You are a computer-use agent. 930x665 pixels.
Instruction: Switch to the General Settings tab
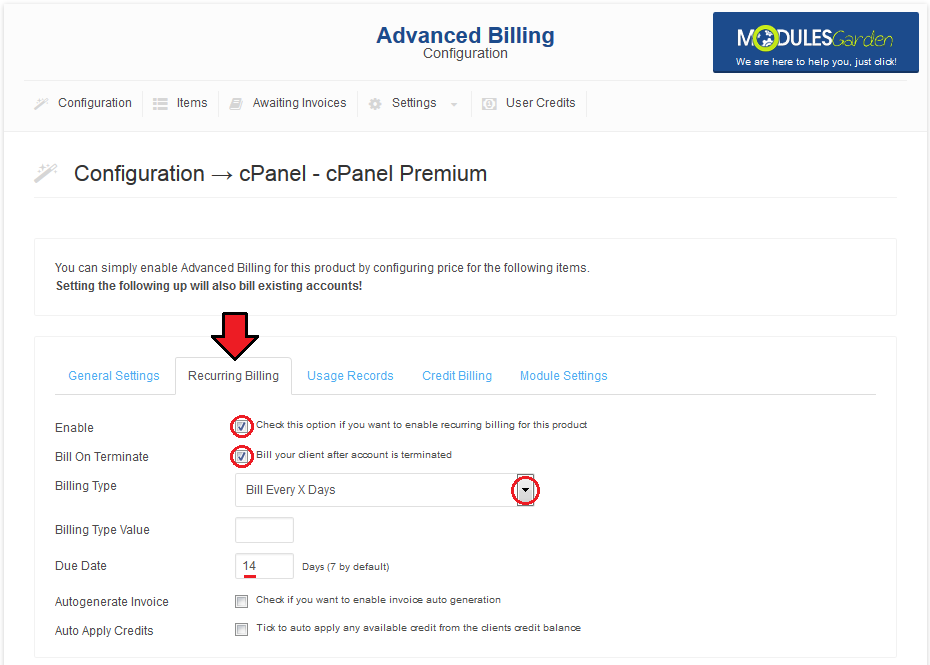click(114, 376)
